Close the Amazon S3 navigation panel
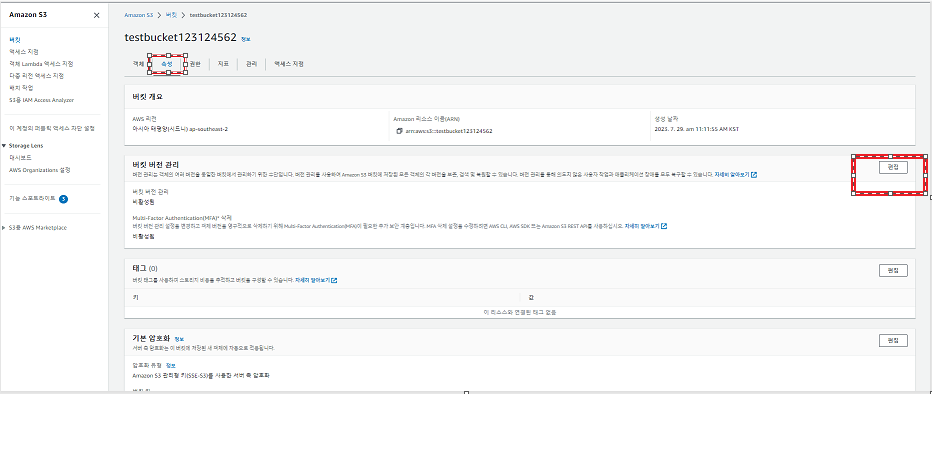Screen dimensions: 932x469 (x=96, y=15)
